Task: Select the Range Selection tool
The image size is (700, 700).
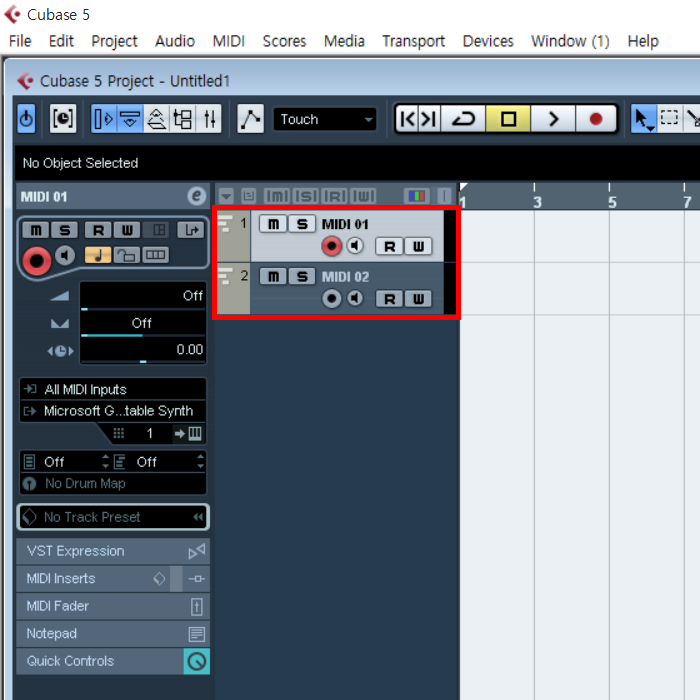Action: (669, 119)
